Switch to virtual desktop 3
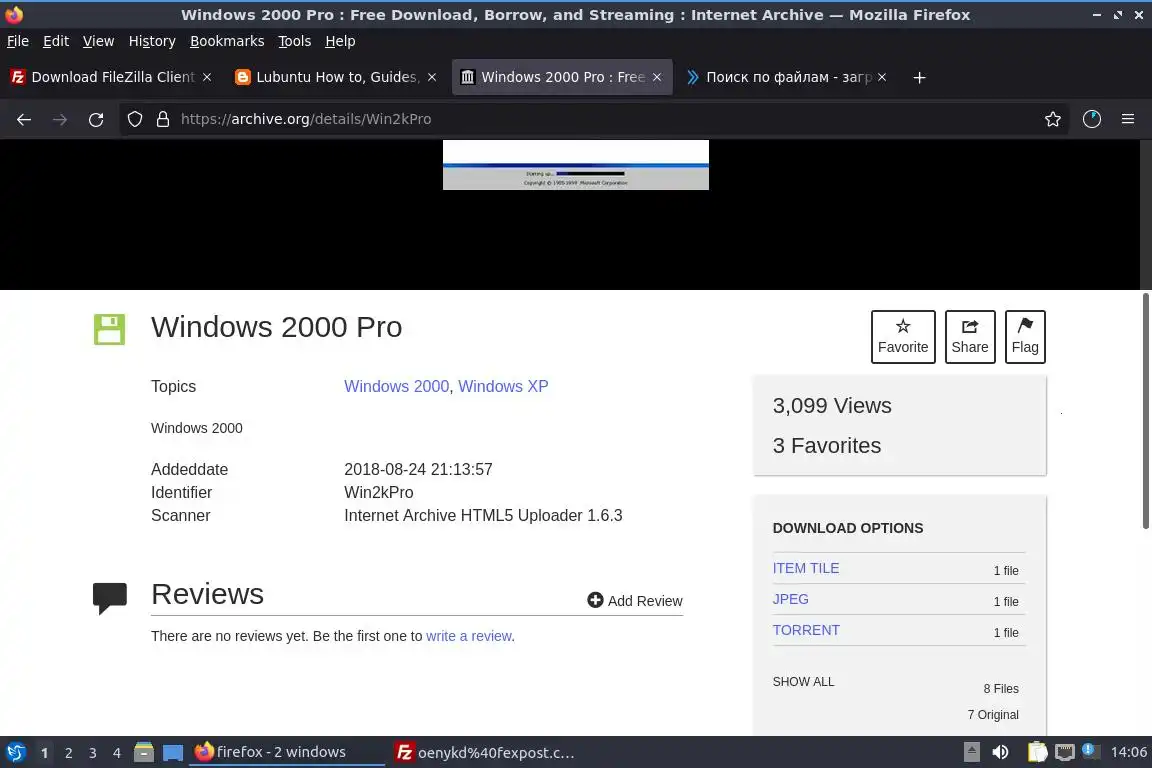Viewport: 1152px width, 768px height. pyautogui.click(x=93, y=753)
